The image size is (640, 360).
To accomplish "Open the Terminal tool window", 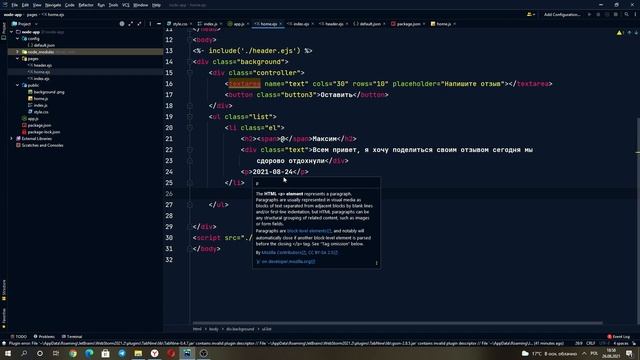I will 72,337.
